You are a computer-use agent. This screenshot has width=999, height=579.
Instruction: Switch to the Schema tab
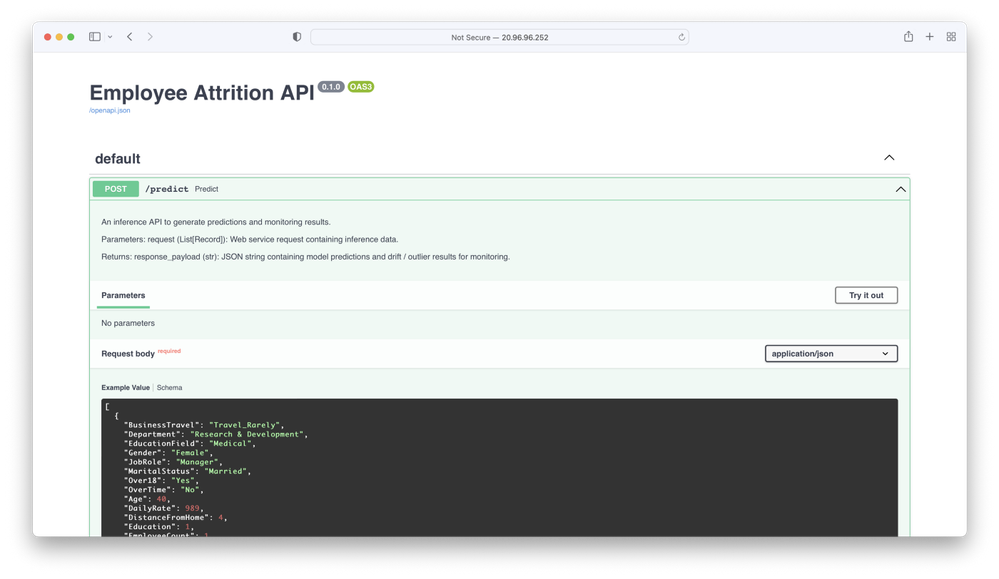pyautogui.click(x=169, y=387)
